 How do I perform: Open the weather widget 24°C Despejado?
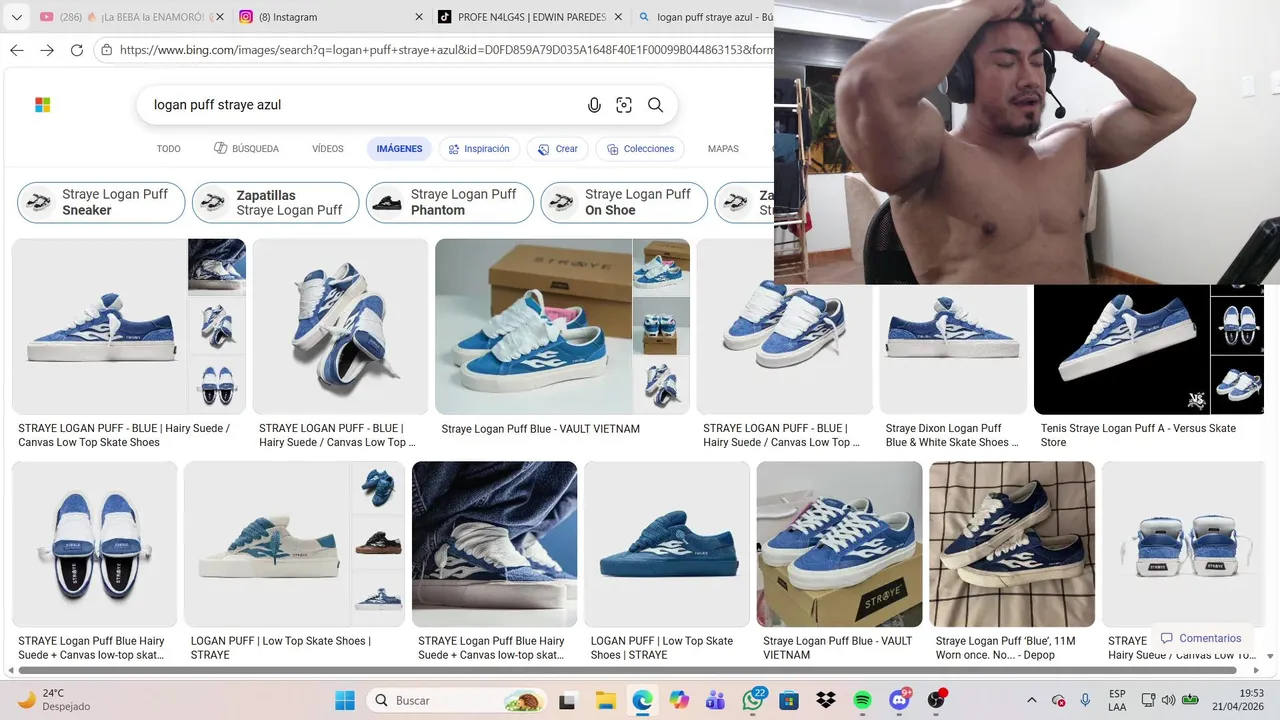coord(54,700)
